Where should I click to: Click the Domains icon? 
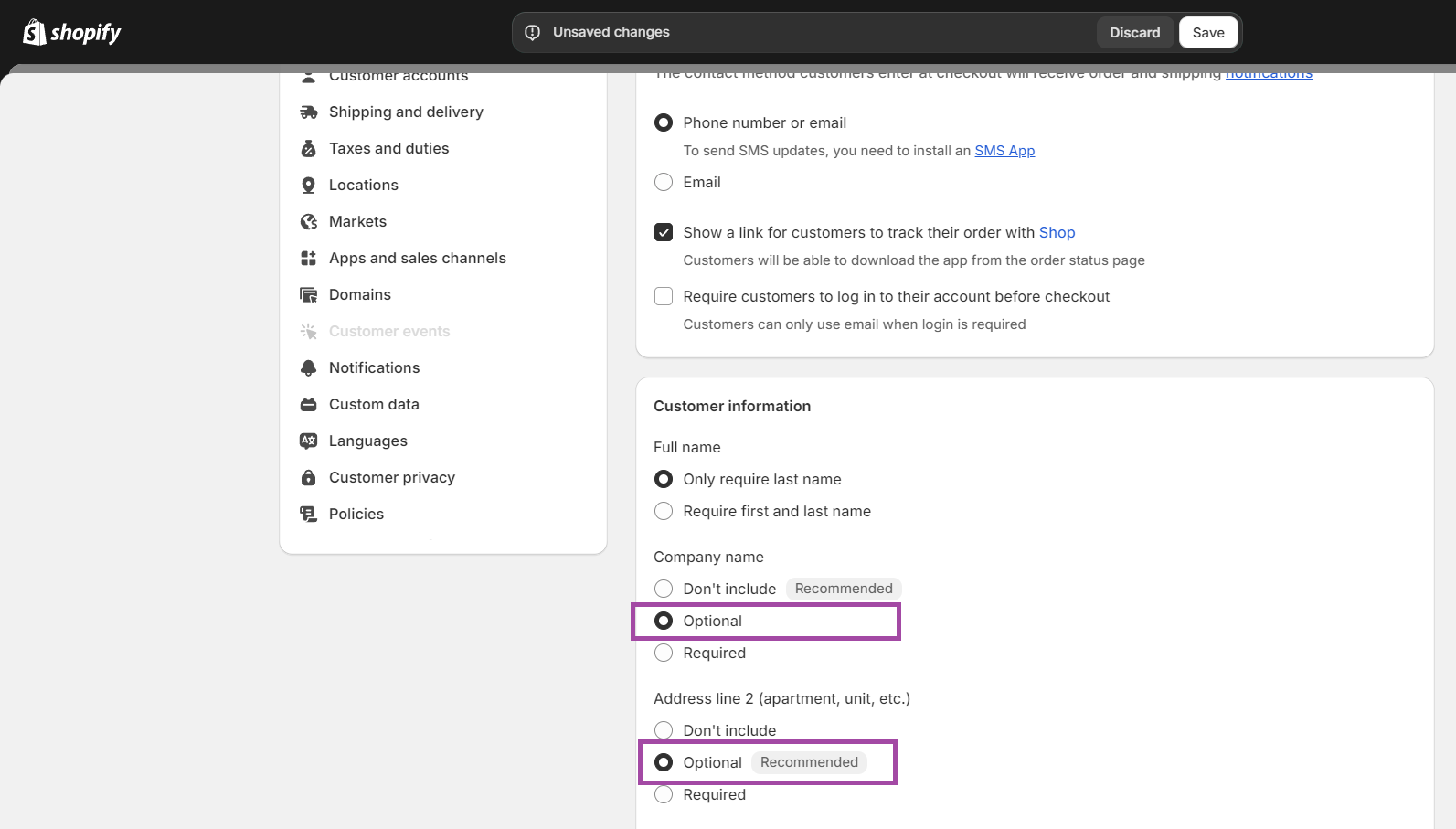tap(309, 295)
